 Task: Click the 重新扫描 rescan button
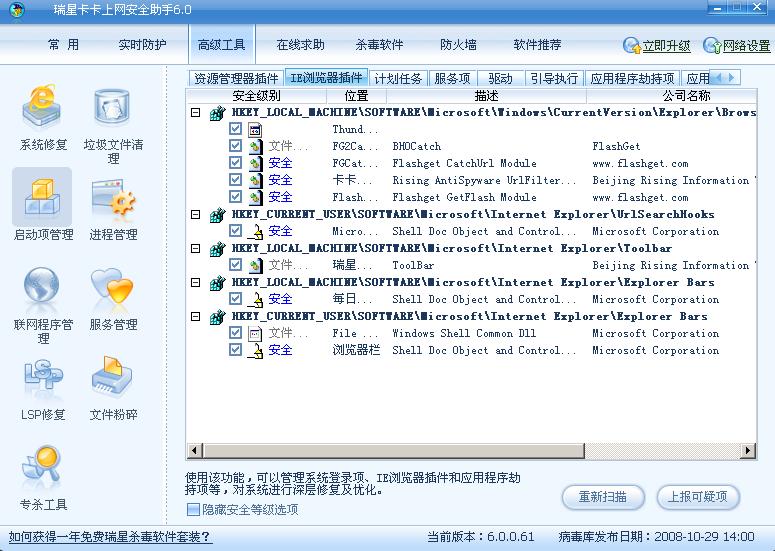click(603, 497)
